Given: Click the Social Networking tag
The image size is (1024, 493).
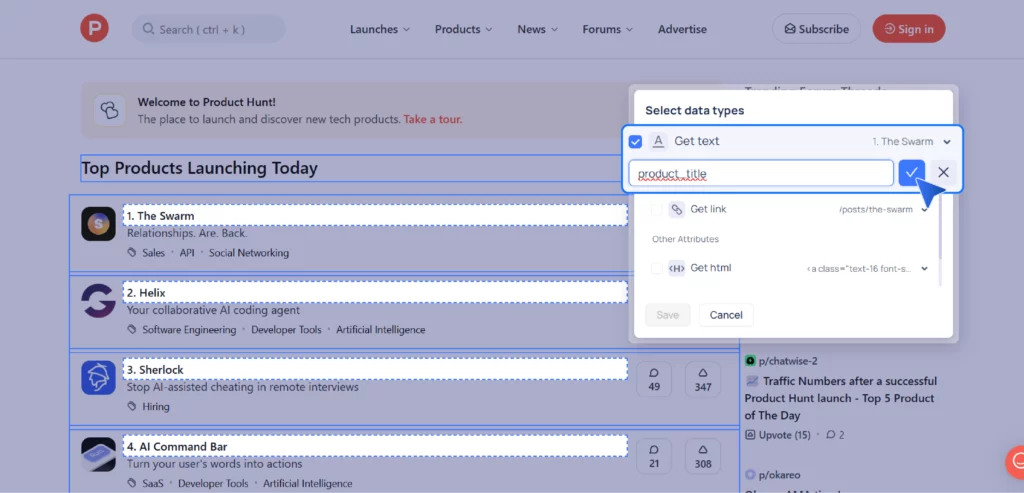Looking at the screenshot, I should click(249, 253).
